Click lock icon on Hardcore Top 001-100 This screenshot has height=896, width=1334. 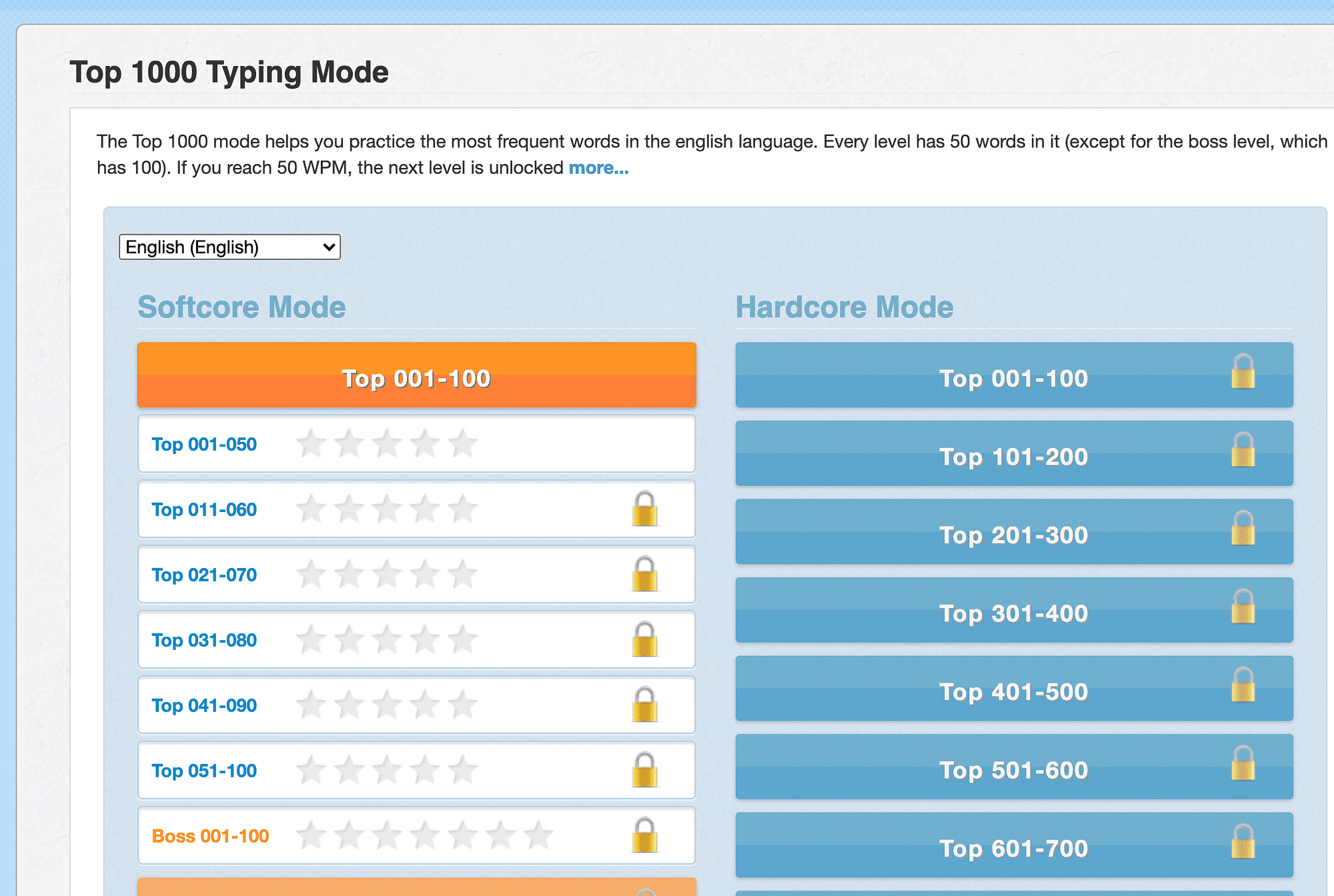pos(1243,372)
